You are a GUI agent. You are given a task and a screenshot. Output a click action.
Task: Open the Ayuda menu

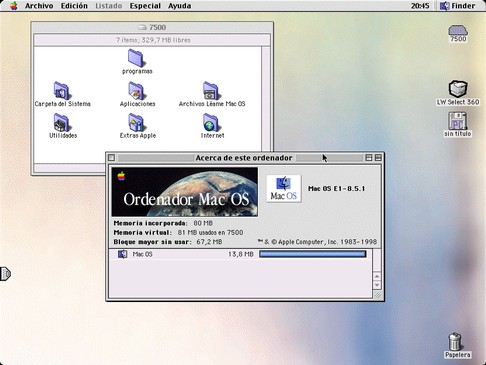(179, 6)
